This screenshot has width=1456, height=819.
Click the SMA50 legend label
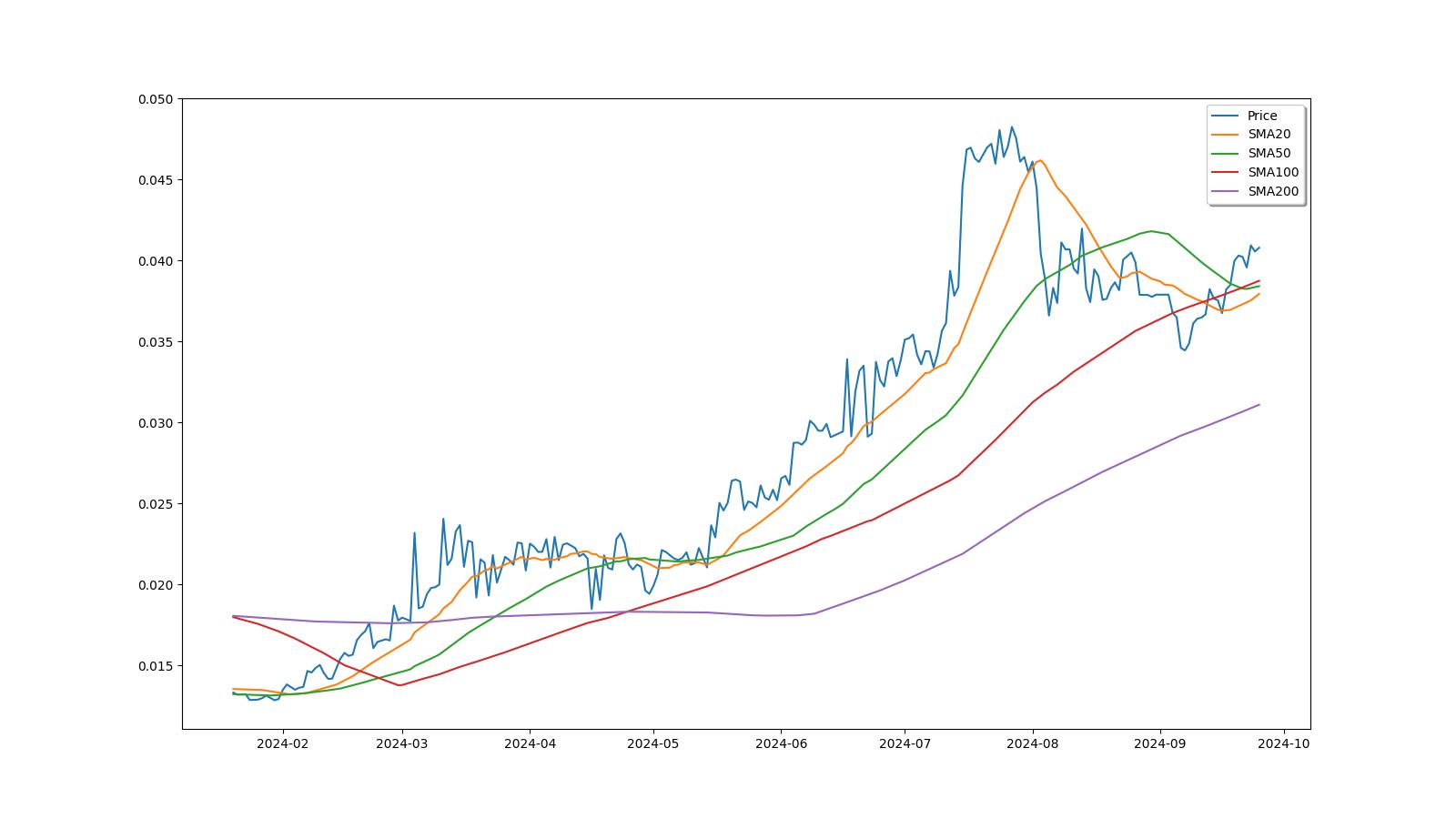1269,154
